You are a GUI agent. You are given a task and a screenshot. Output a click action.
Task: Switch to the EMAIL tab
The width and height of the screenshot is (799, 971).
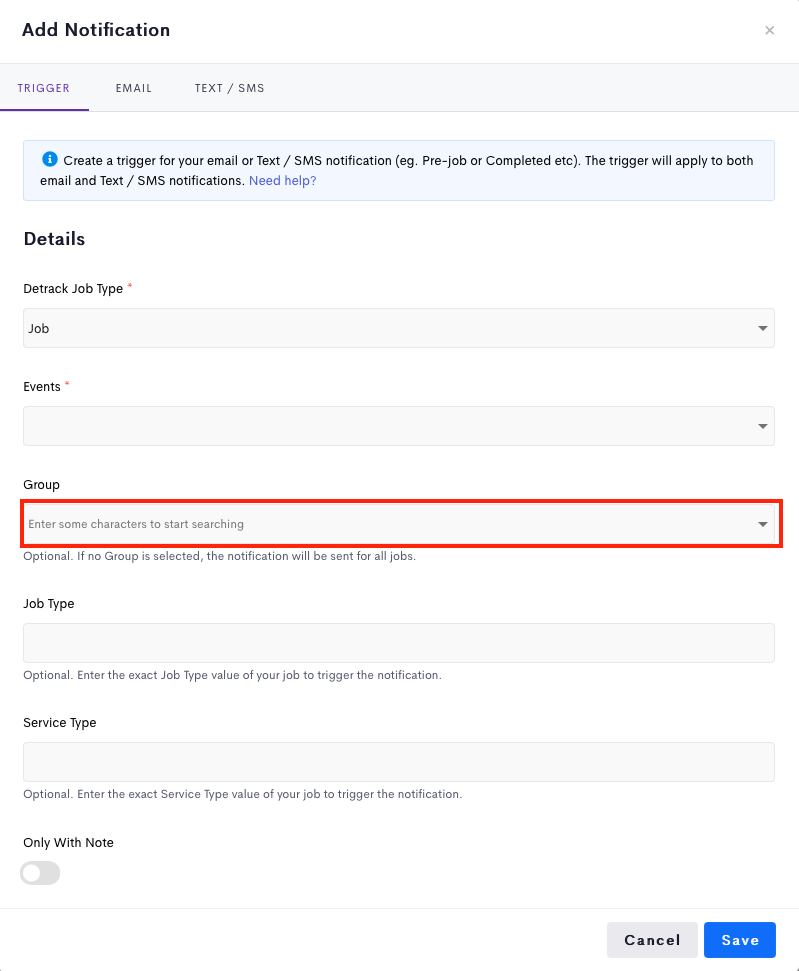133,88
